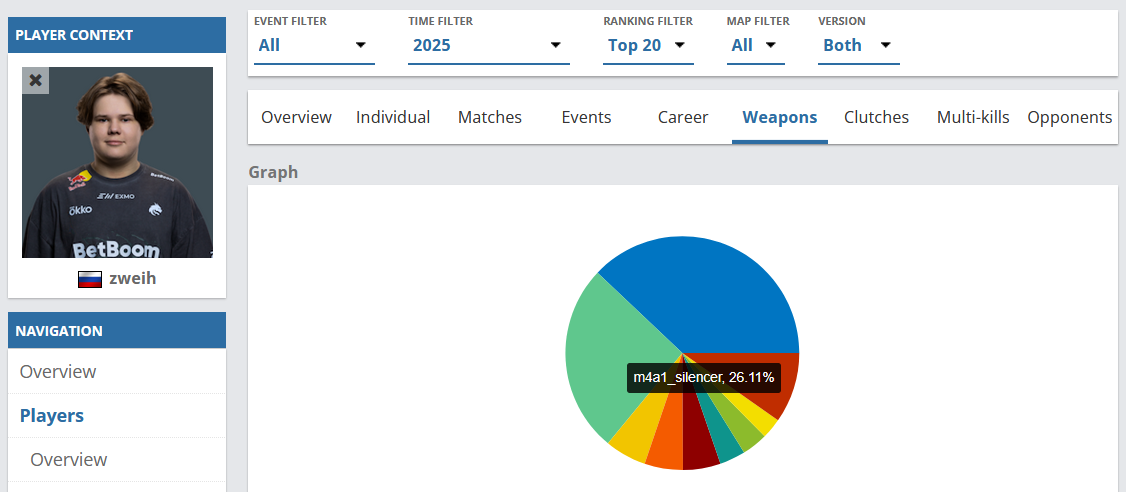This screenshot has height=492, width=1126.
Task: Click the Player Context panel header
Action: 117,35
